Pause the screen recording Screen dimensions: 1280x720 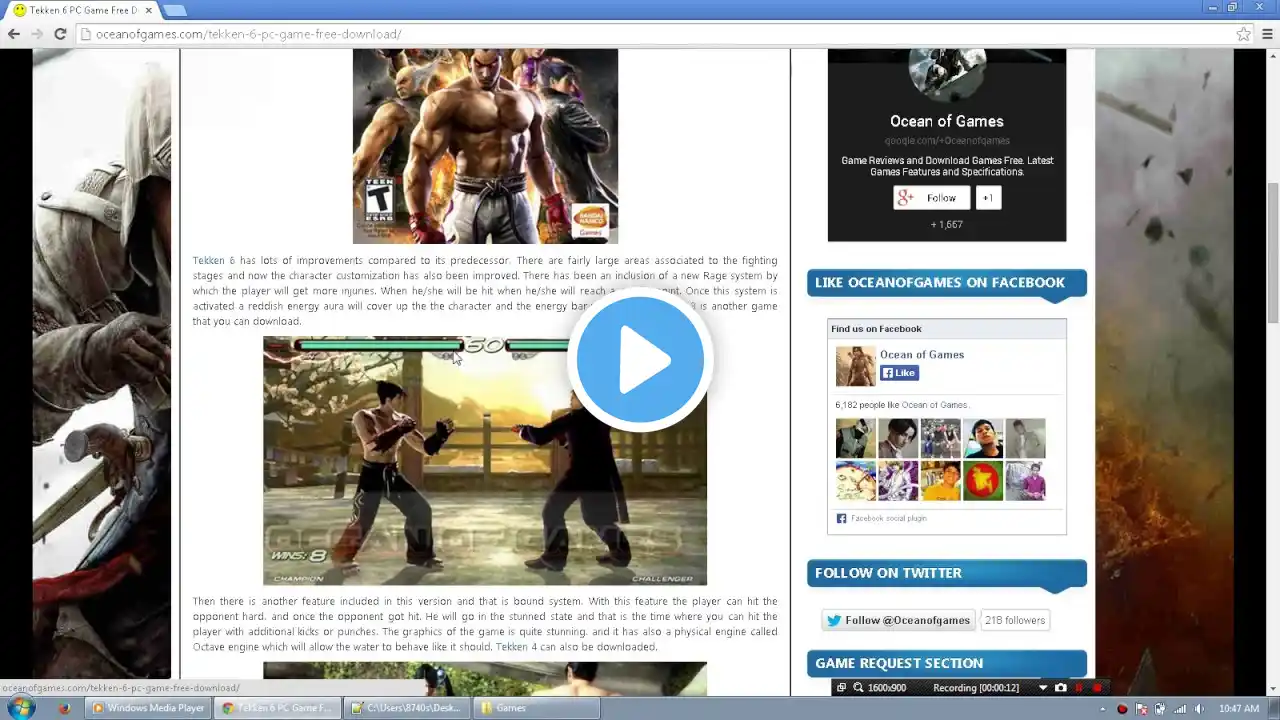pos(1079,688)
